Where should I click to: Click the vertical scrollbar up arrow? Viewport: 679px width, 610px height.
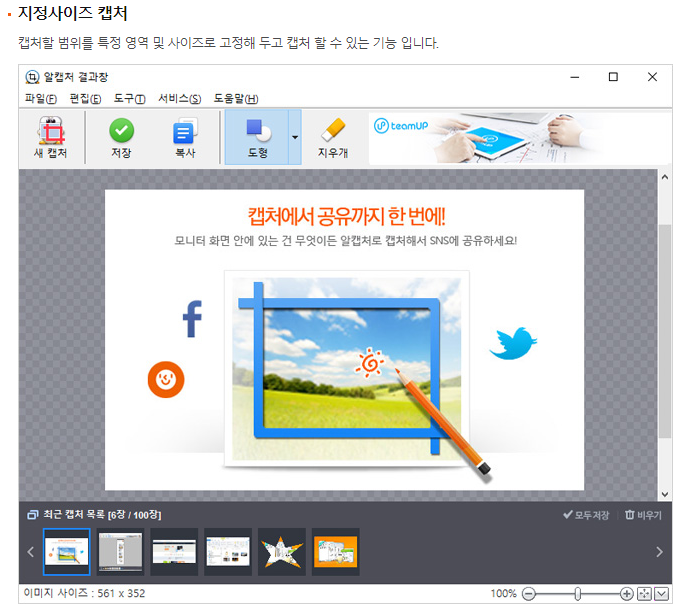tap(665, 177)
